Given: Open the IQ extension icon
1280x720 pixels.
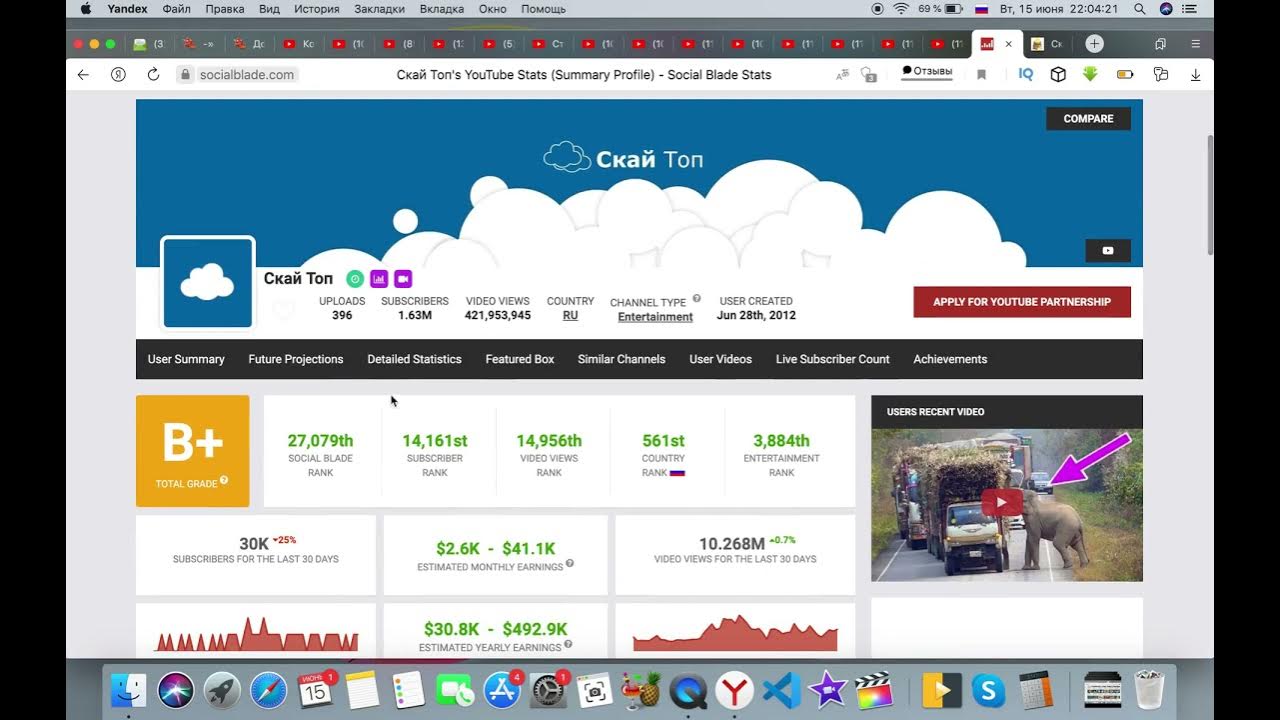Looking at the screenshot, I should click(x=1026, y=74).
